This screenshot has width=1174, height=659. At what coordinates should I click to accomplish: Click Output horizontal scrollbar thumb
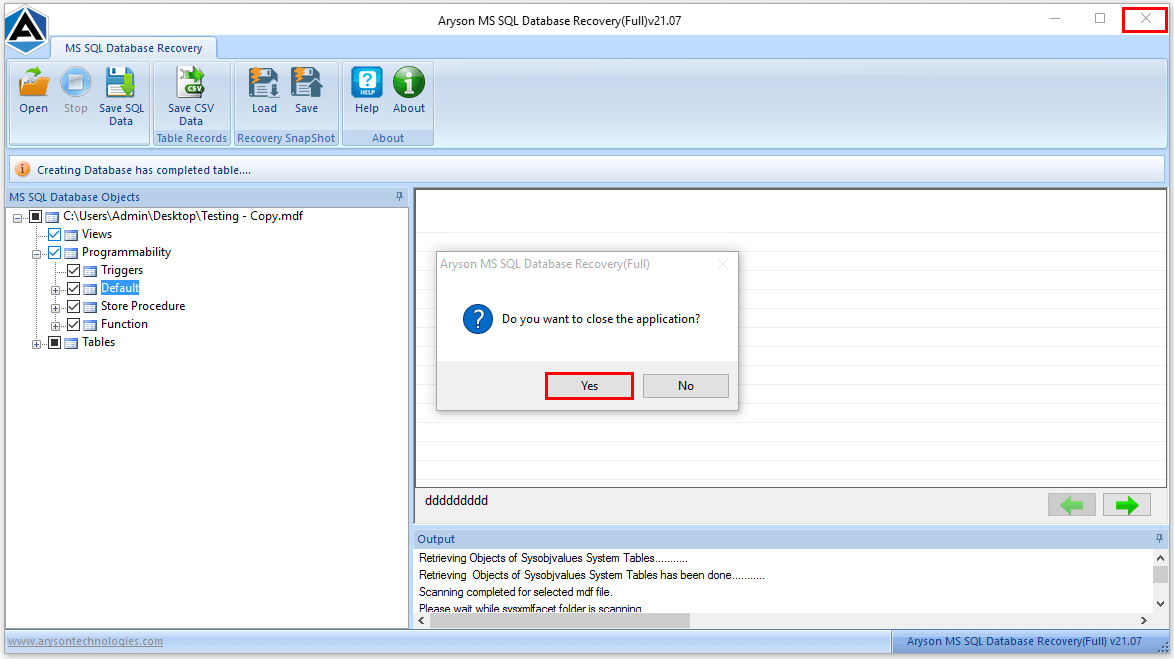(560, 620)
